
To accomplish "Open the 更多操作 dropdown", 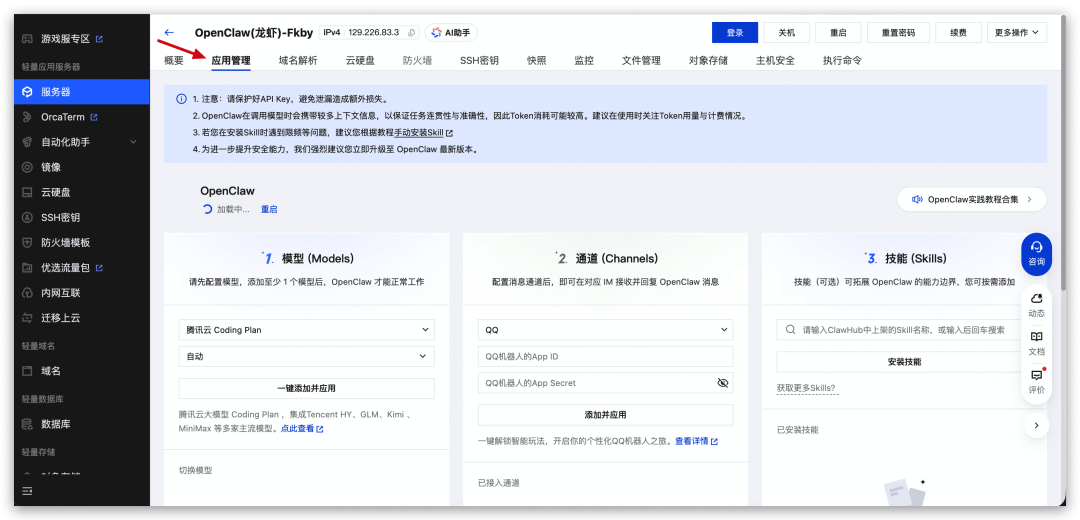I will point(1017,32).
